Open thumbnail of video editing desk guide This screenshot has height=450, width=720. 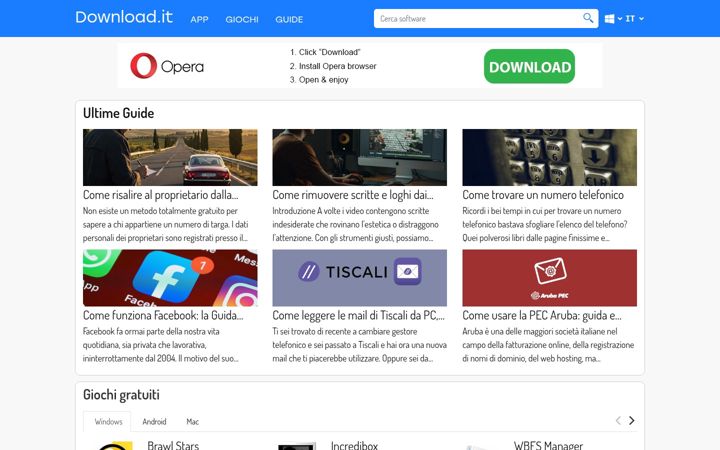click(360, 158)
